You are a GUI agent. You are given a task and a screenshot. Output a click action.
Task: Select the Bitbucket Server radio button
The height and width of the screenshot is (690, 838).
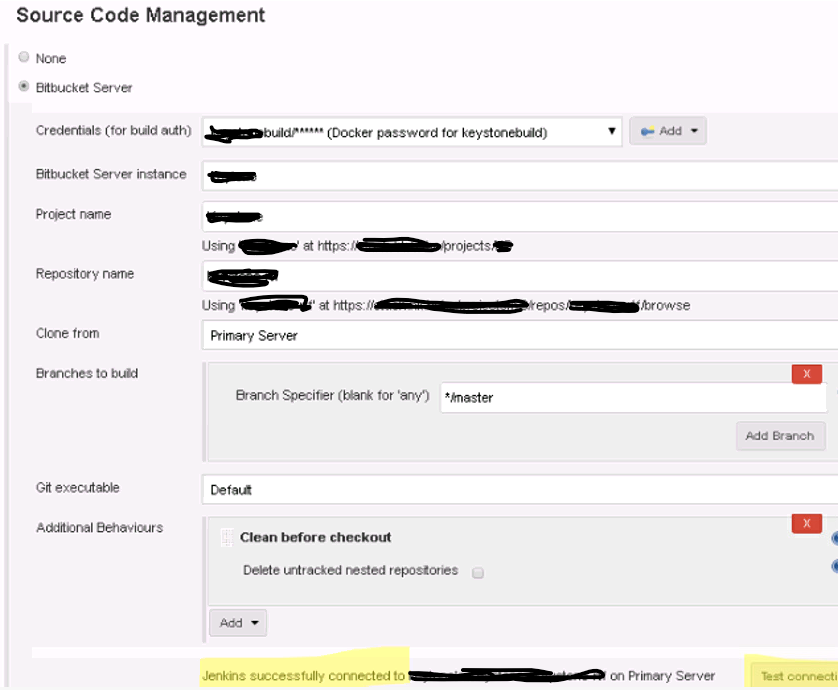pos(24,87)
